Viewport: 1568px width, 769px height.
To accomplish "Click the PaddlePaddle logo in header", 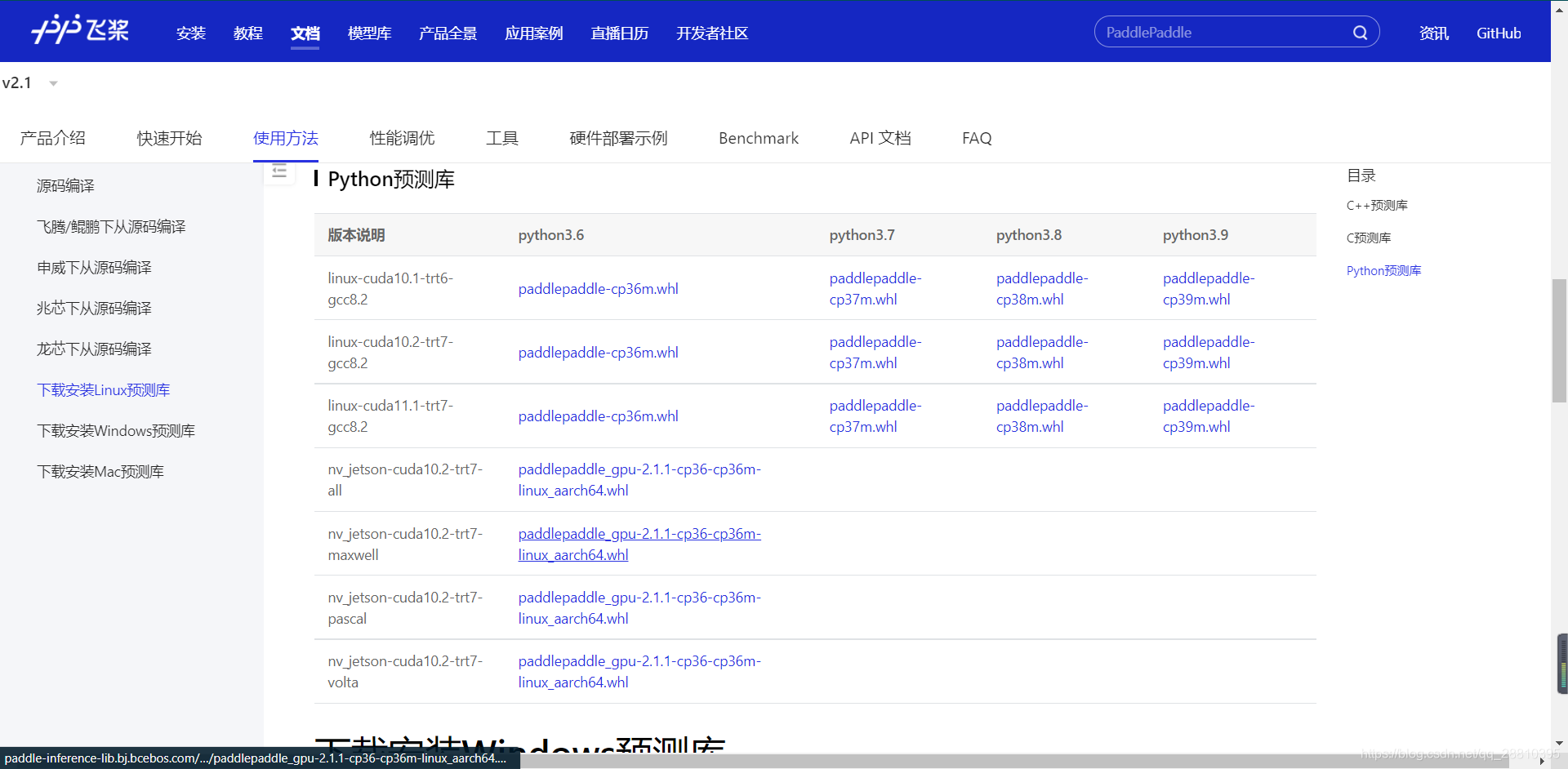I will click(80, 30).
